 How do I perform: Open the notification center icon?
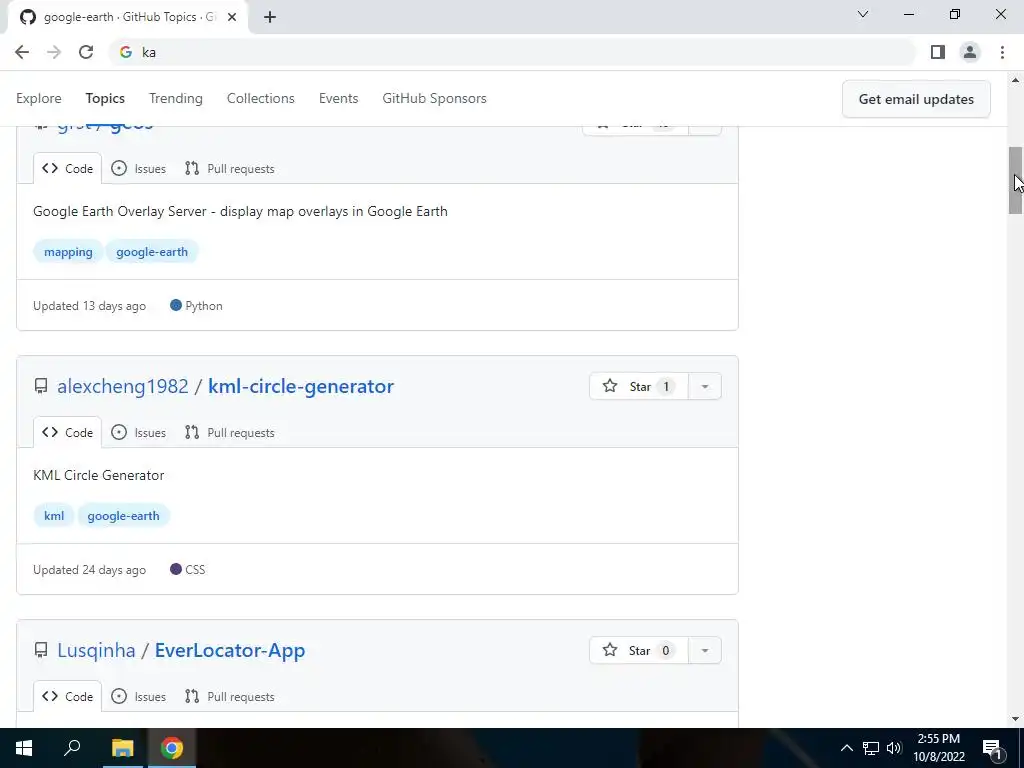pos(992,748)
